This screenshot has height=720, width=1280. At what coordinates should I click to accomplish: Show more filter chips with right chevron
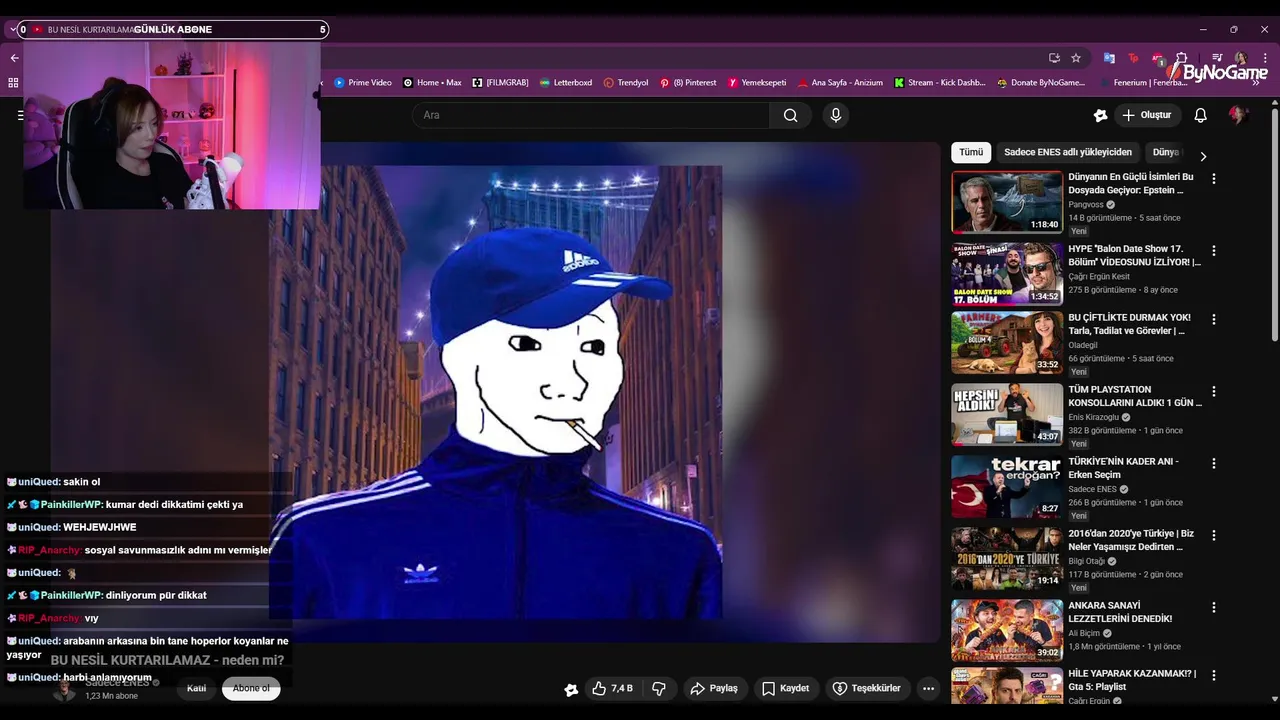[x=1203, y=156]
